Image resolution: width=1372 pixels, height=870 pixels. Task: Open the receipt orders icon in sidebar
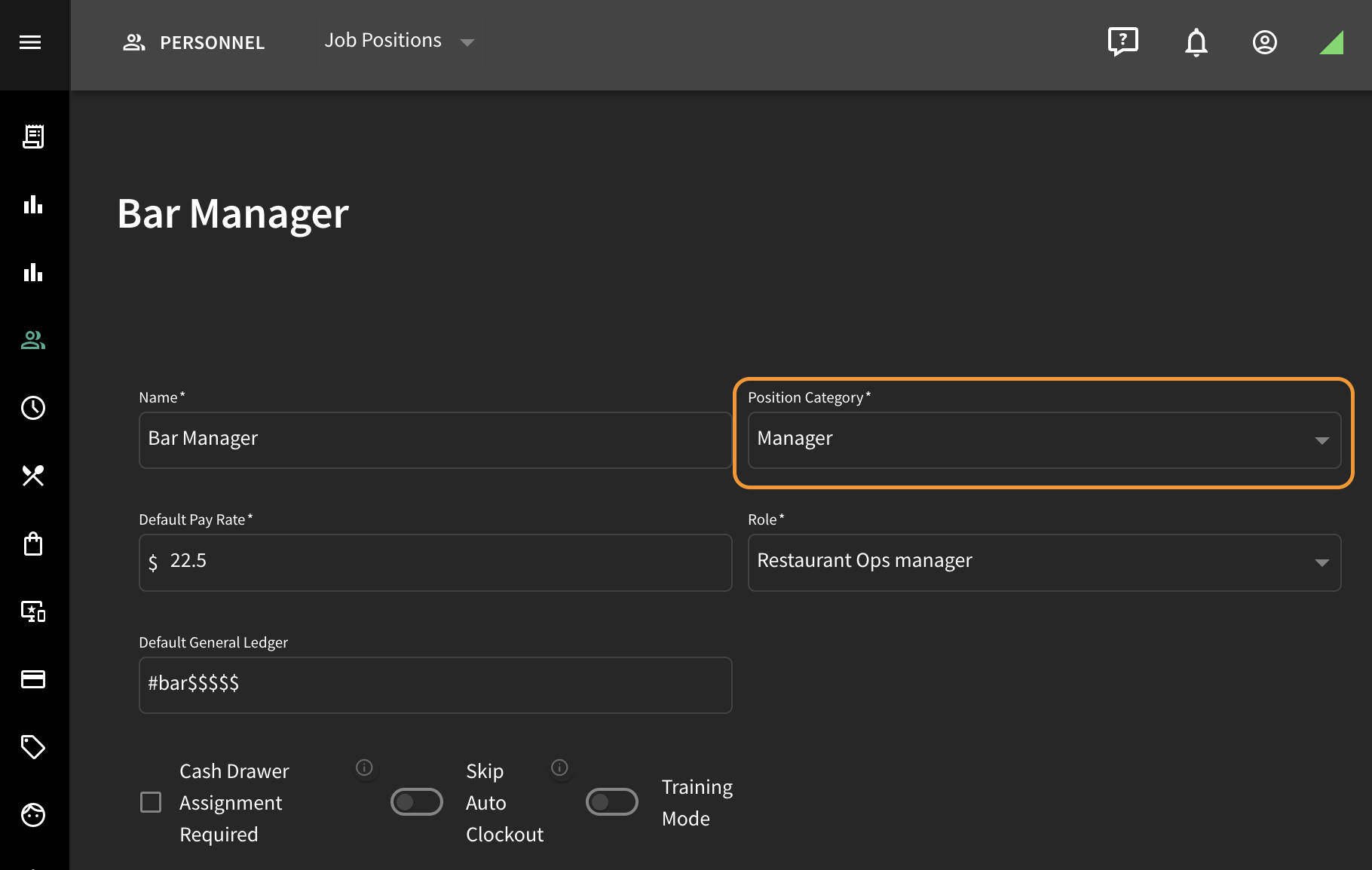coord(33,136)
